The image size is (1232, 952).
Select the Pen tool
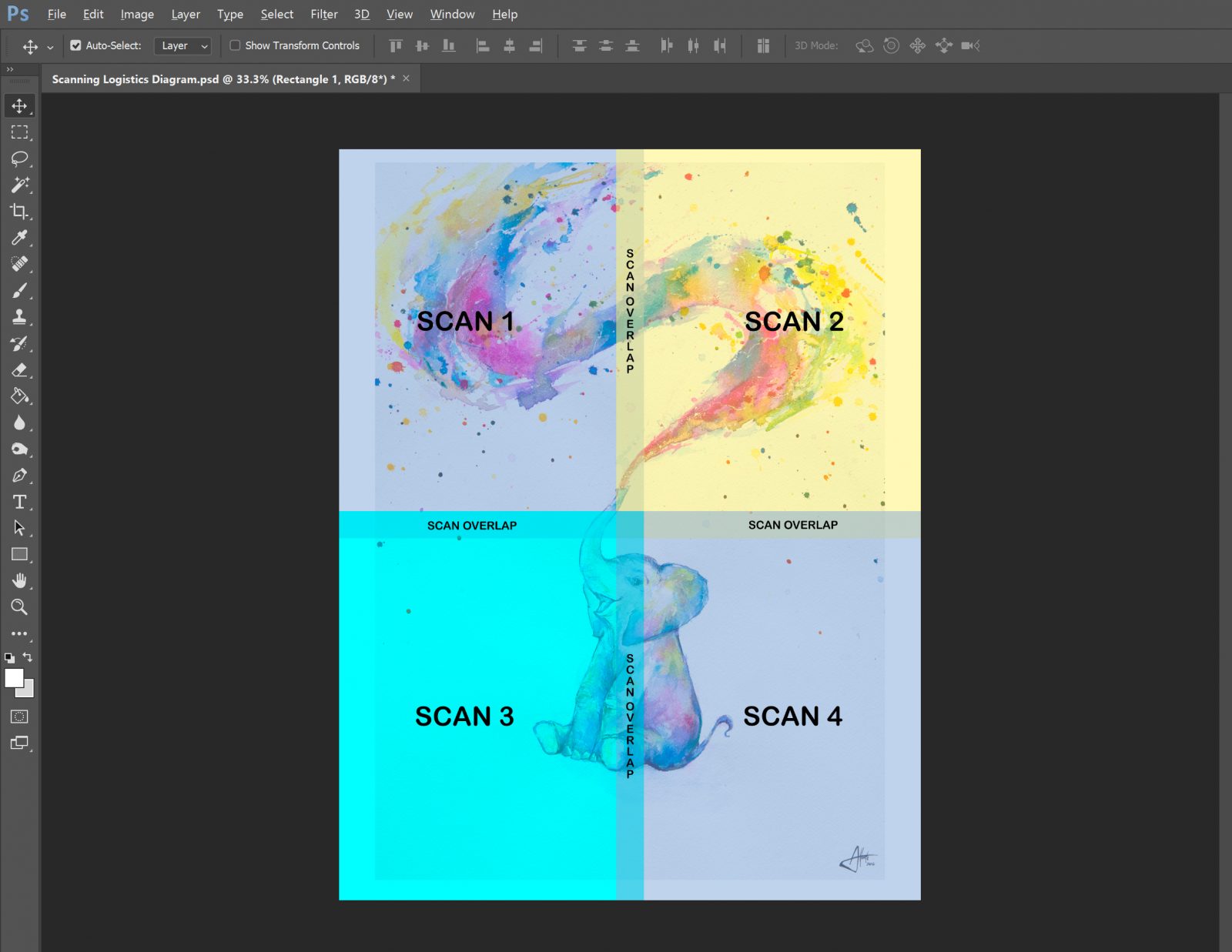[x=19, y=475]
